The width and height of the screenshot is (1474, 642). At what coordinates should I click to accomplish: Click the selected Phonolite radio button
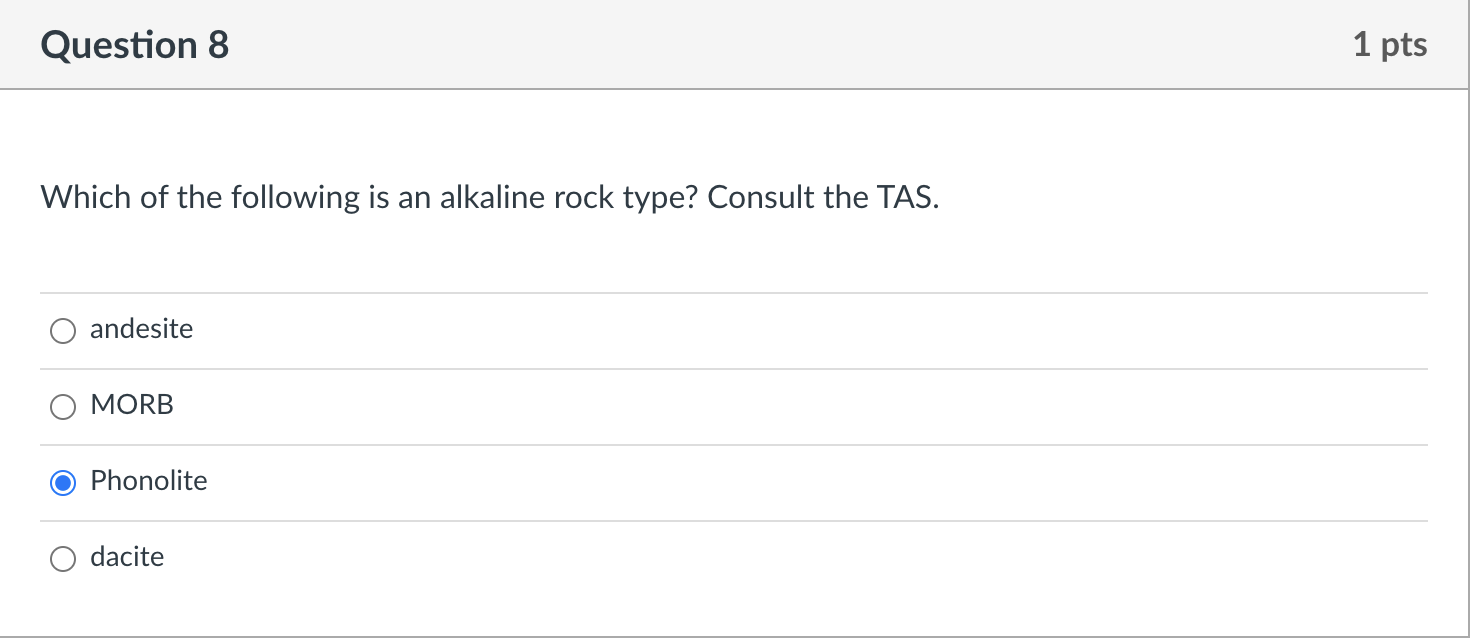(63, 483)
